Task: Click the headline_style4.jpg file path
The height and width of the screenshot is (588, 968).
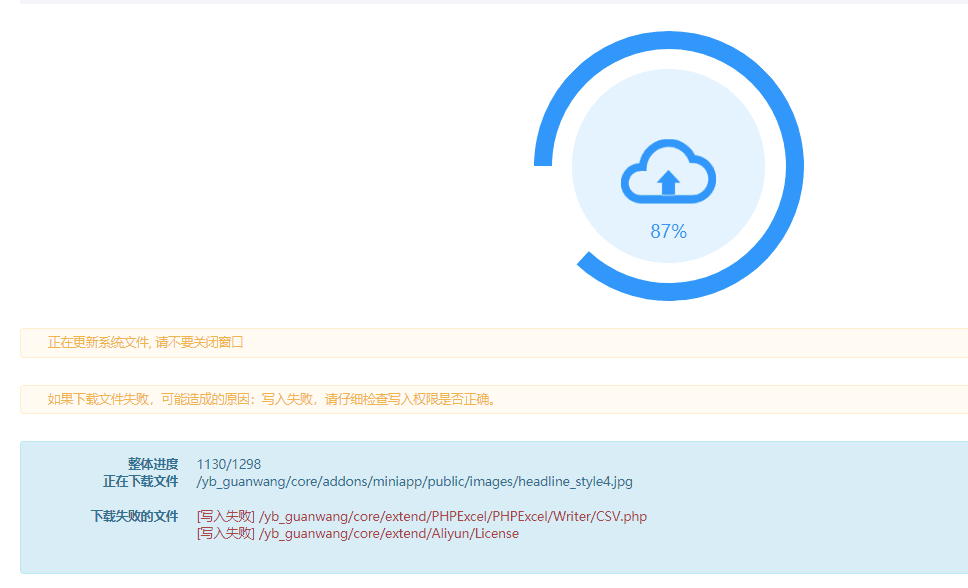Action: 415,482
